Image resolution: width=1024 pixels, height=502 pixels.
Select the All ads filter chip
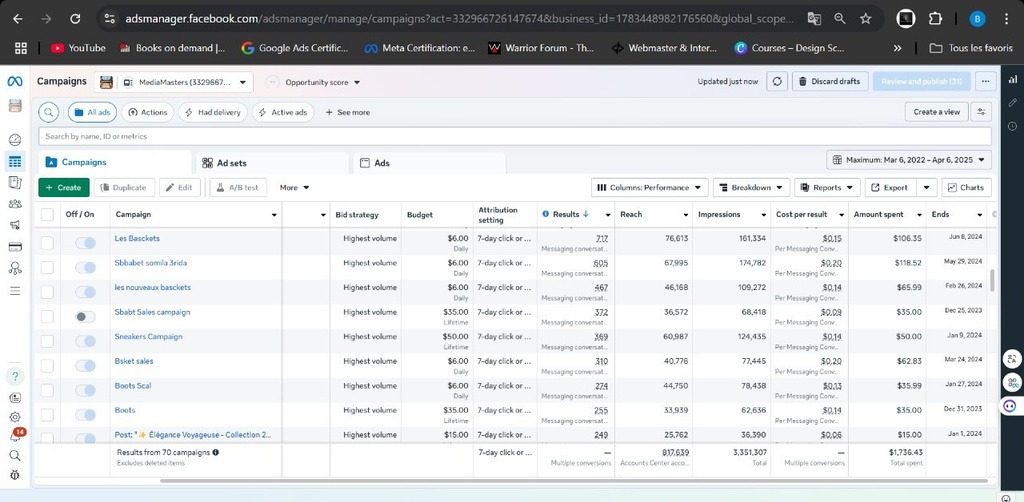[92, 112]
